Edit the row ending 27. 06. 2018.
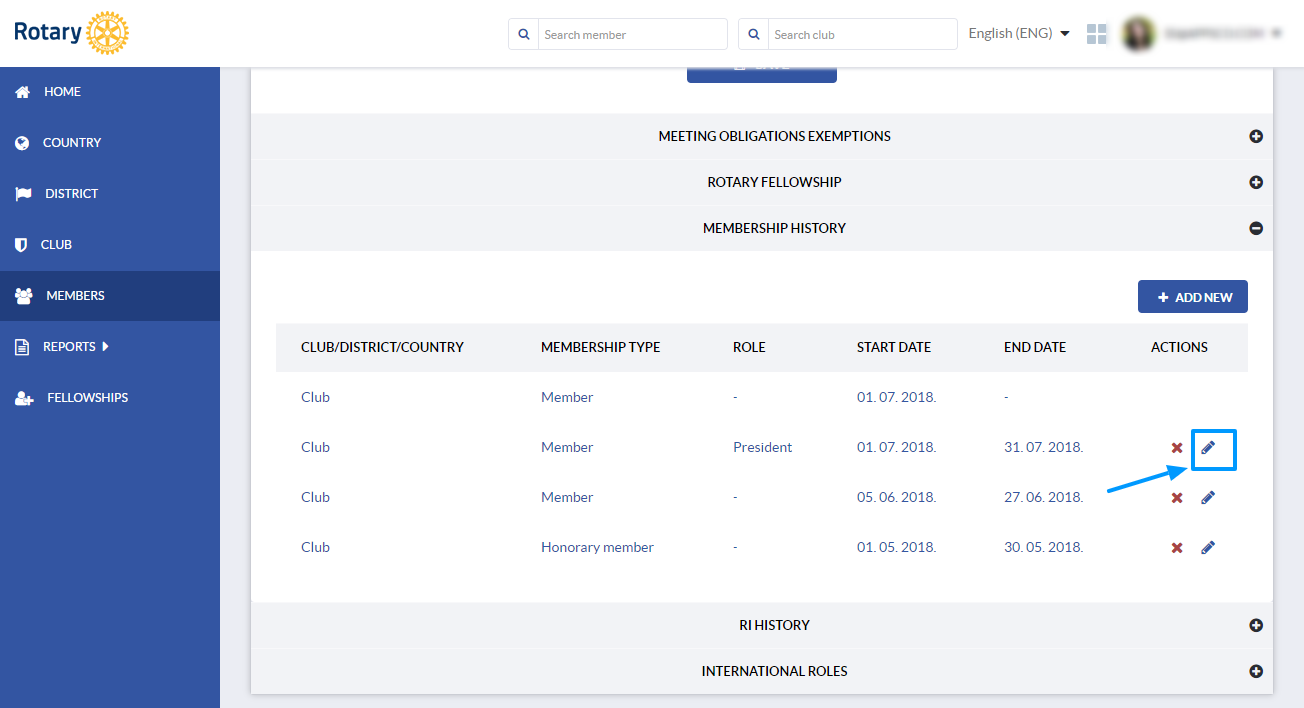Image resolution: width=1304 pixels, height=708 pixels. point(1208,498)
